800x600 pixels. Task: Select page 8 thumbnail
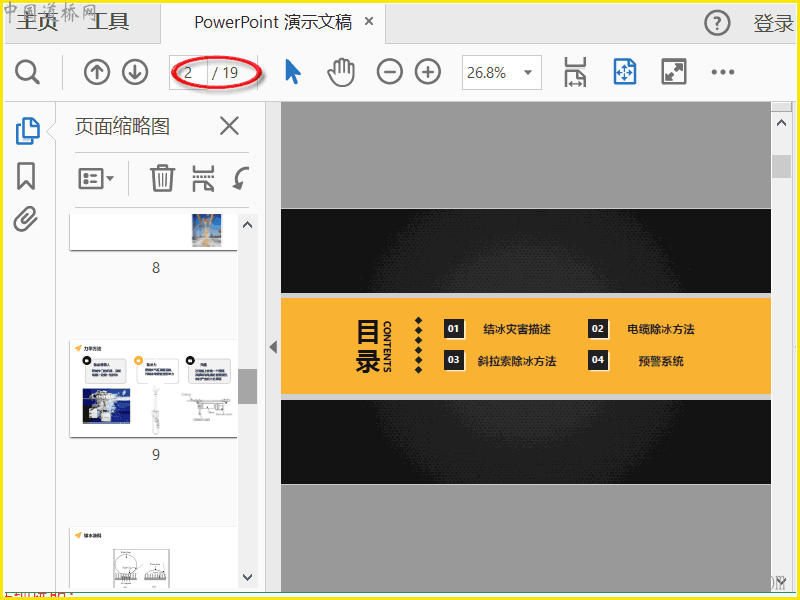coord(154,232)
